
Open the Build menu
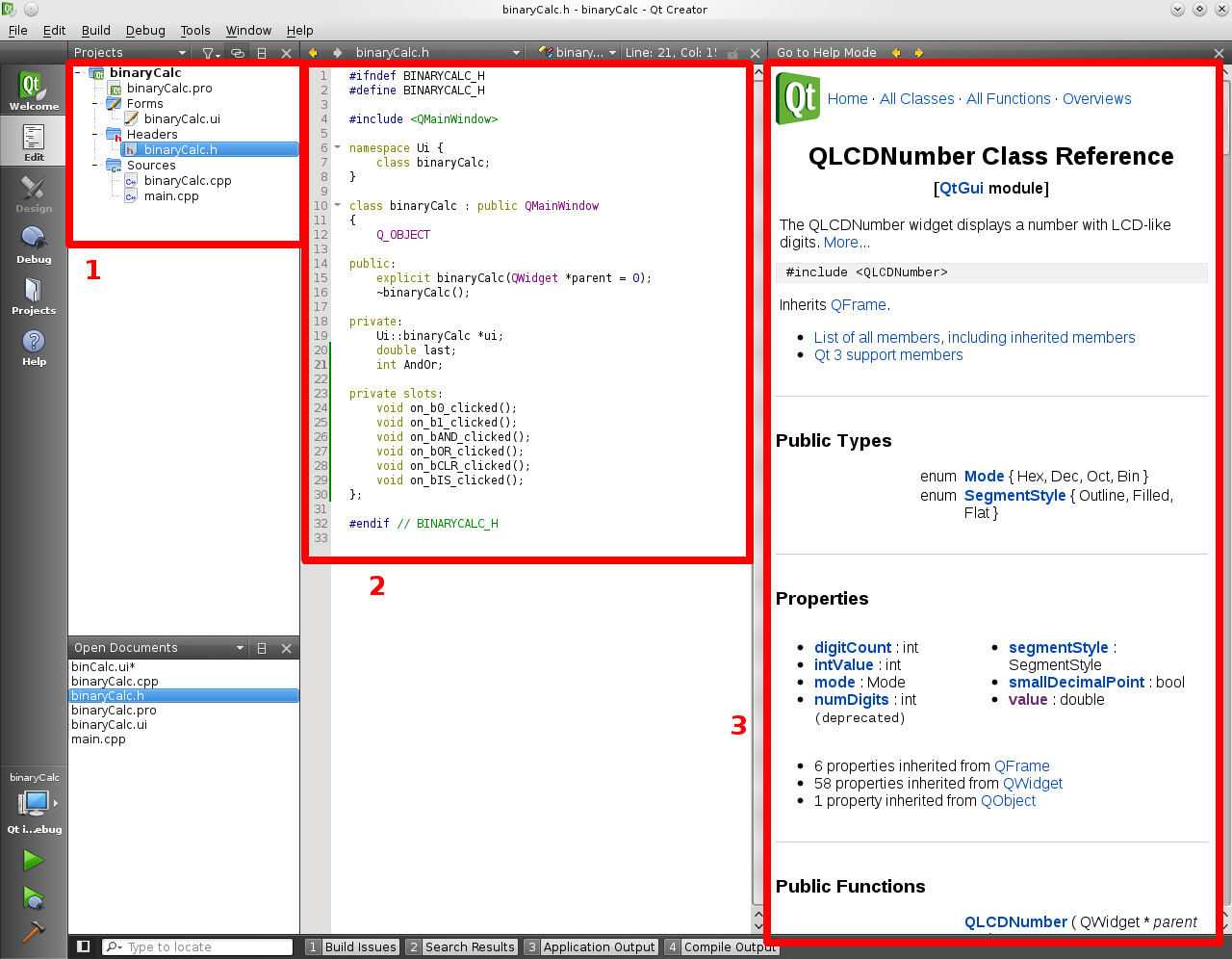96,31
